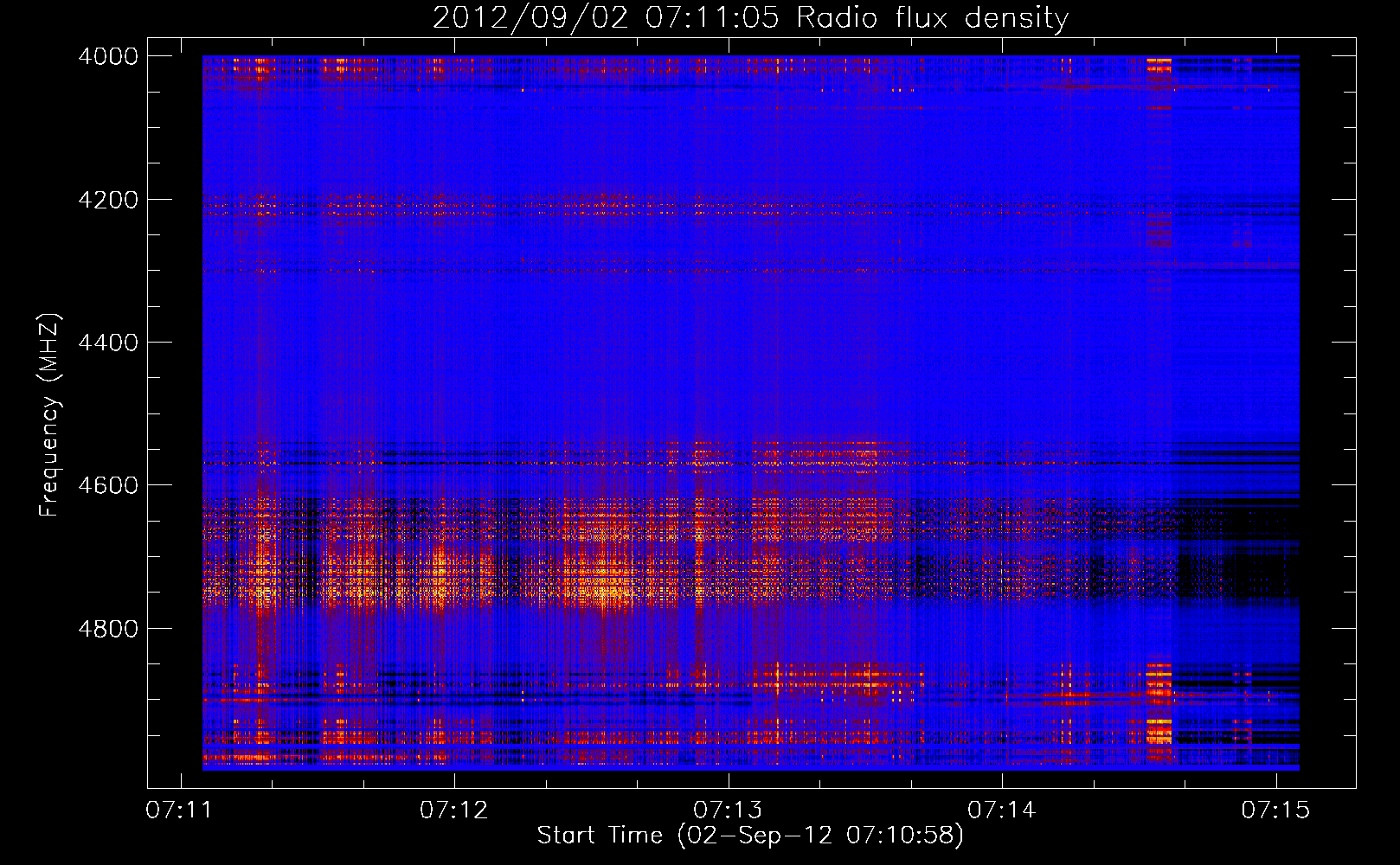Click the 4800 frequency tick label
The image size is (1400, 865).
pyautogui.click(x=108, y=629)
